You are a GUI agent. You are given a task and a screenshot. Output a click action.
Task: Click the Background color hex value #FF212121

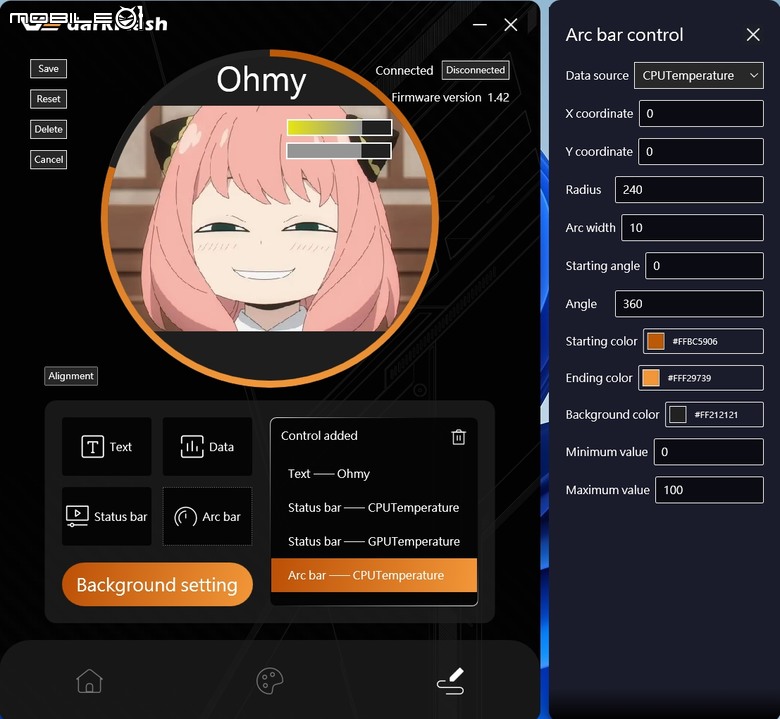pyautogui.click(x=716, y=414)
